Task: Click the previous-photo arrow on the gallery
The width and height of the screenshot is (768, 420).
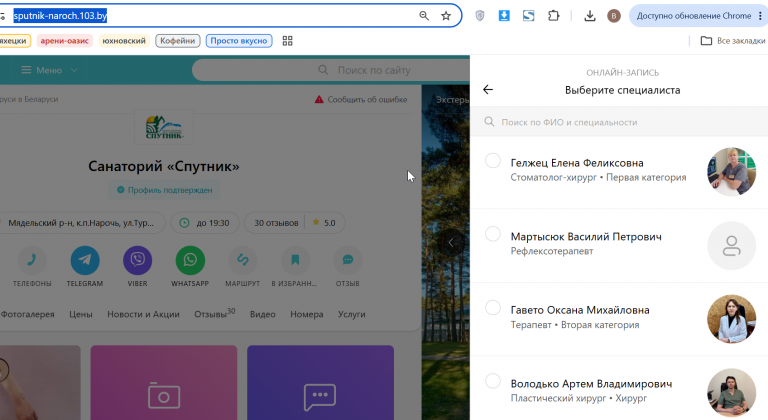Action: 451,242
